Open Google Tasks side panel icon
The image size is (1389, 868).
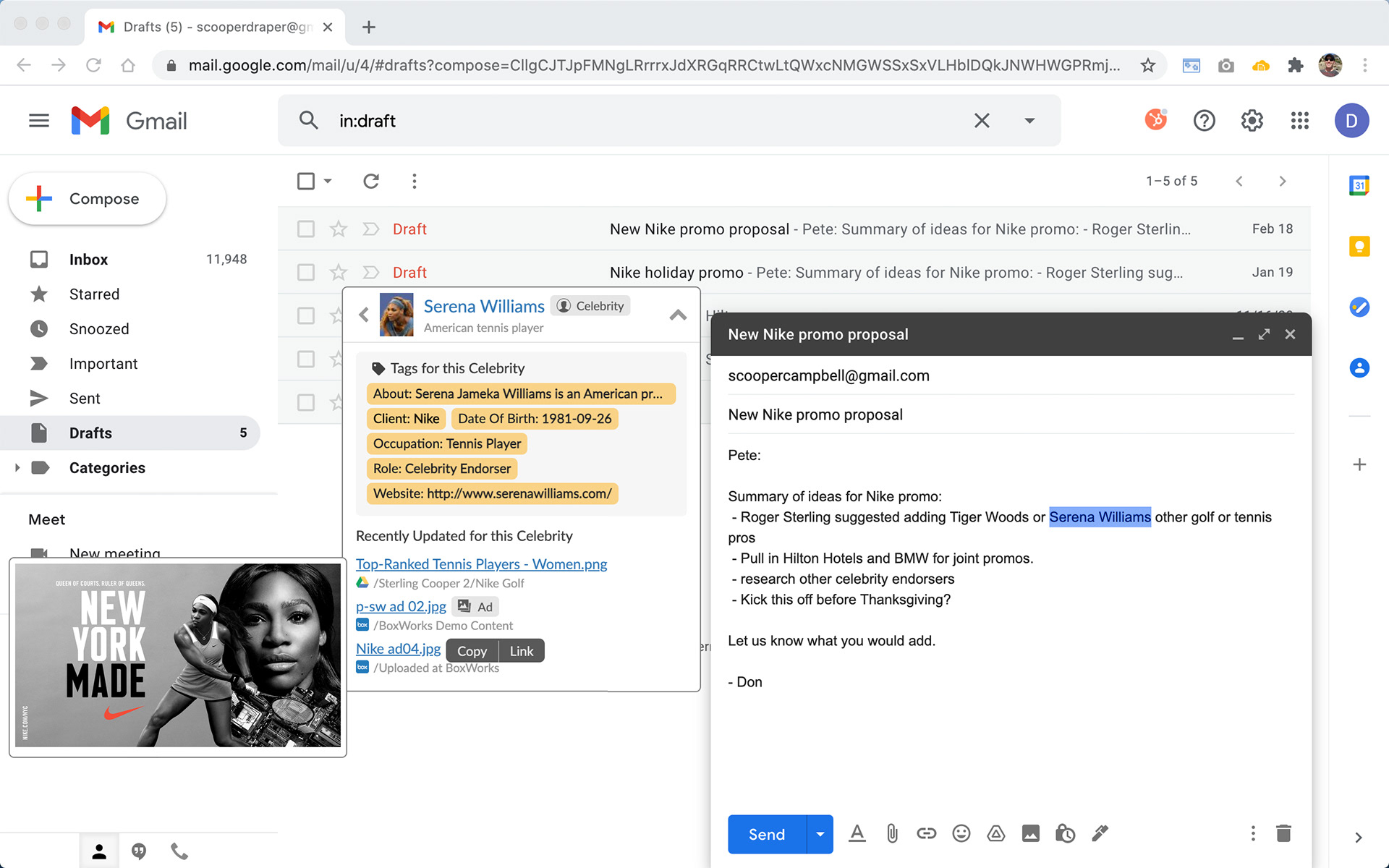[x=1359, y=307]
